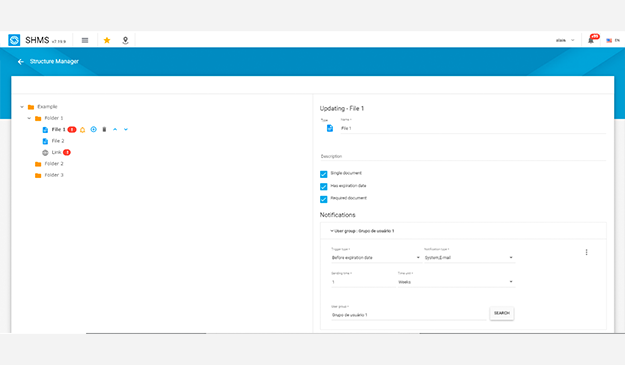Click the Updating - File 1 heading
The width and height of the screenshot is (625, 365).
342,108
